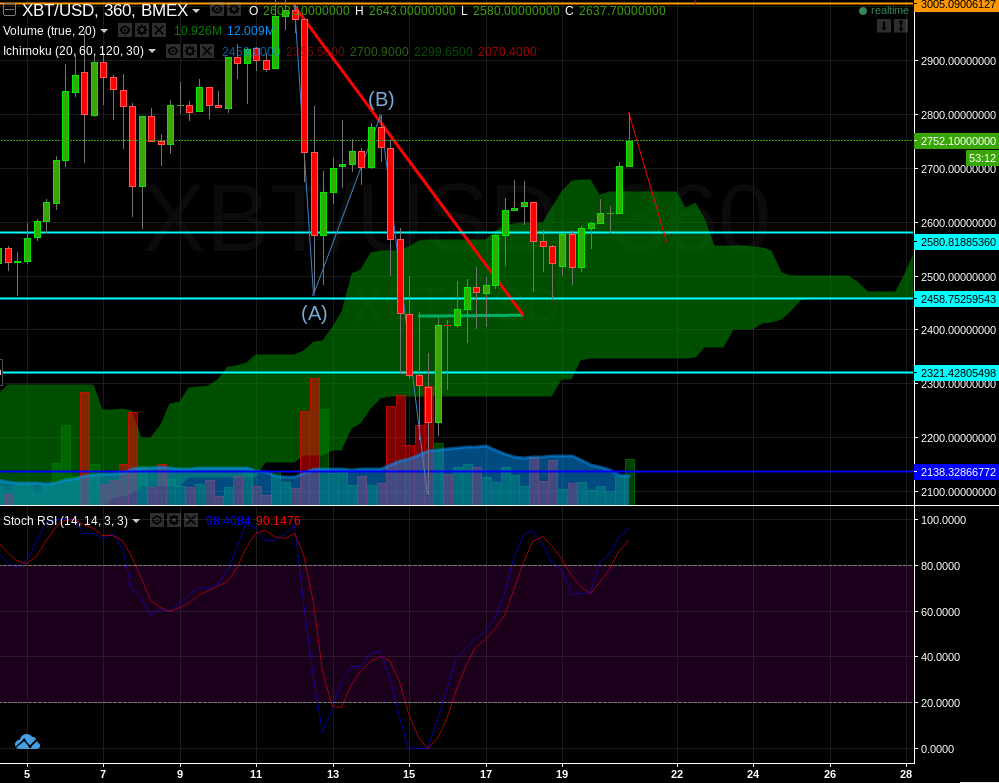Toggle the Ichimoku indicator eye icon
This screenshot has width=999, height=783.
click(173, 51)
